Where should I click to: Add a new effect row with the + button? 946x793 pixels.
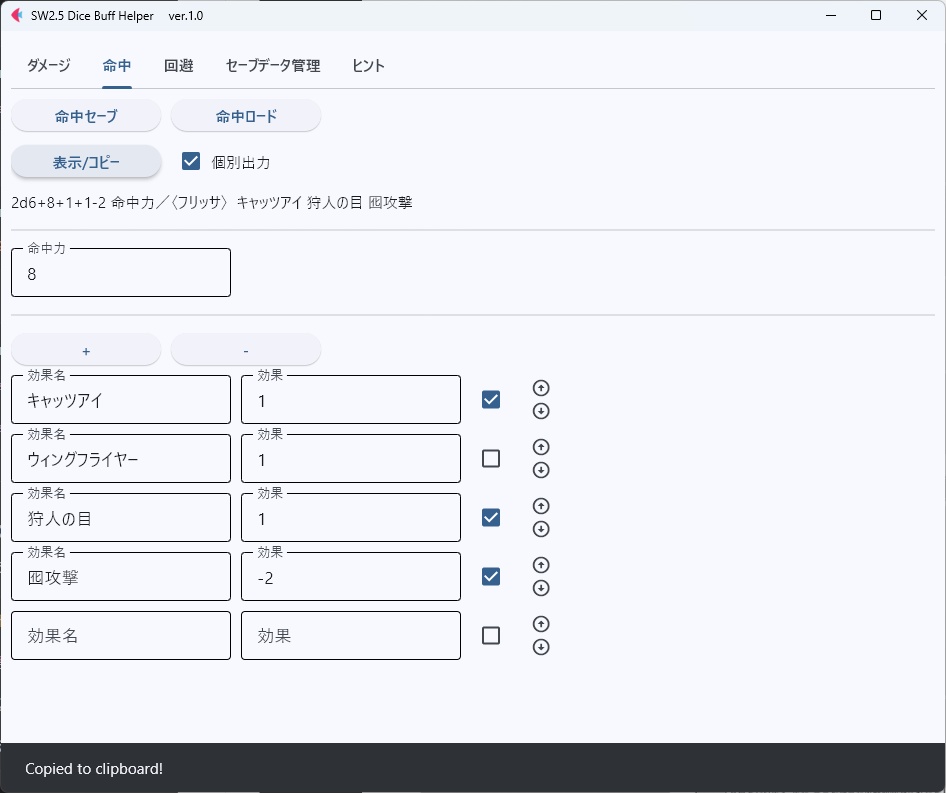click(85, 349)
